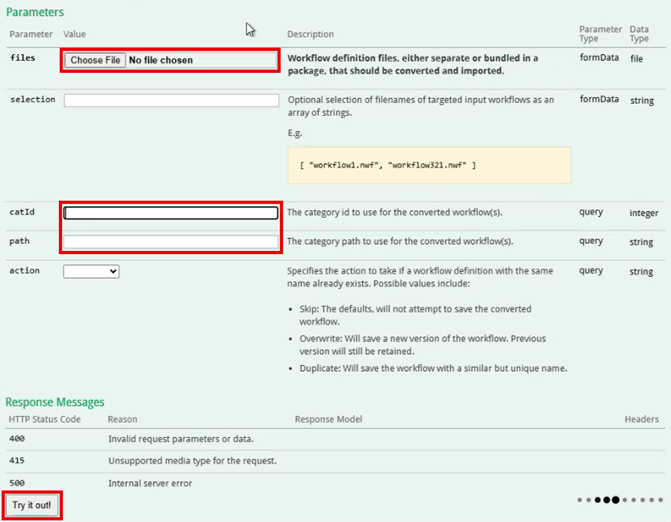
Task: Click the Parameters section heading
Action: [x=35, y=12]
